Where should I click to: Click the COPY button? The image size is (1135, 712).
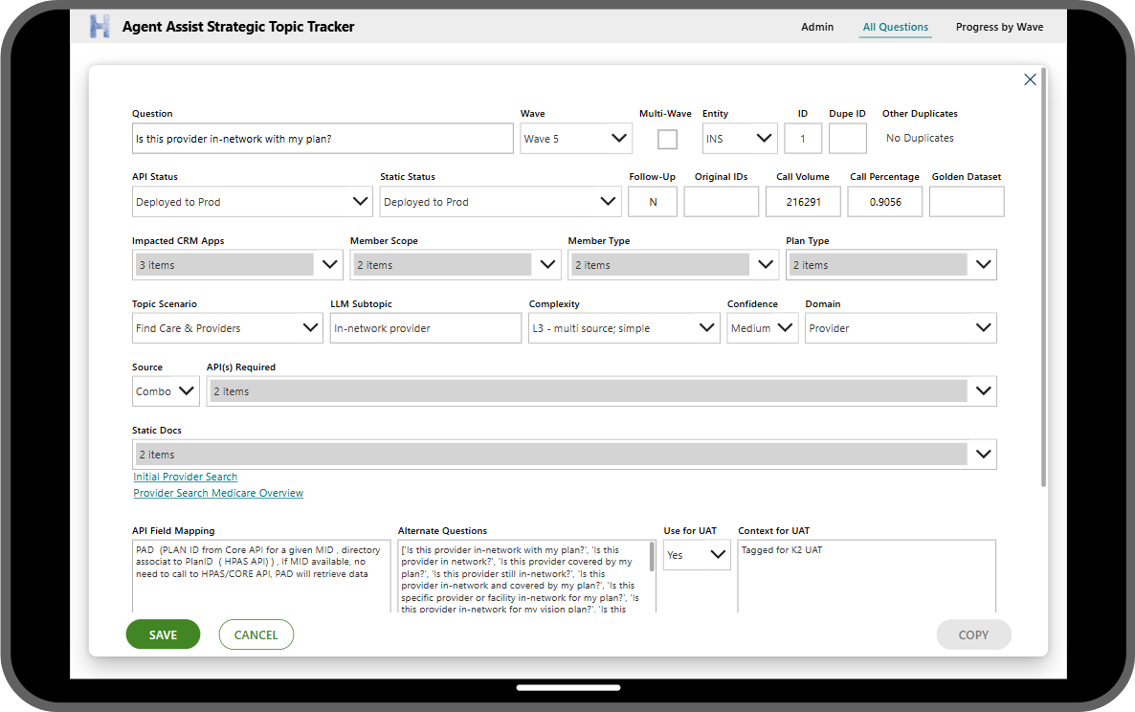pos(973,635)
